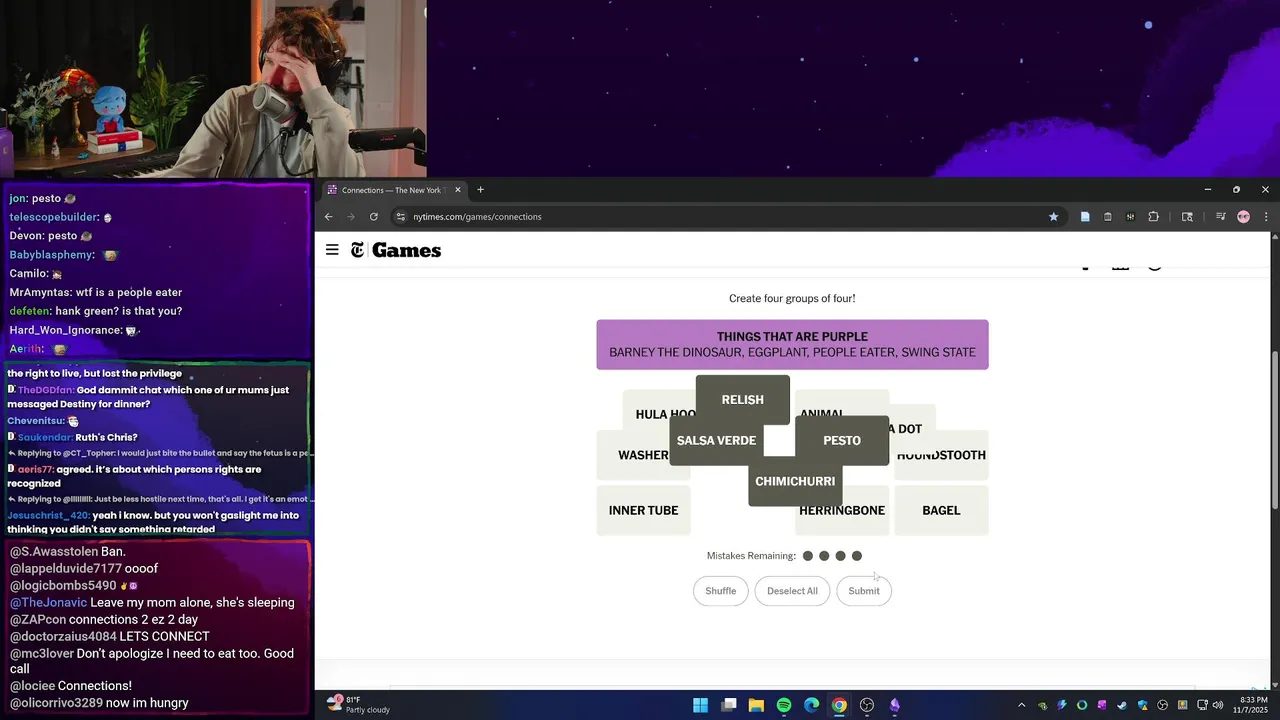1280x720 pixels.
Task: Open the weather widget showing 81°F
Action: point(358,705)
